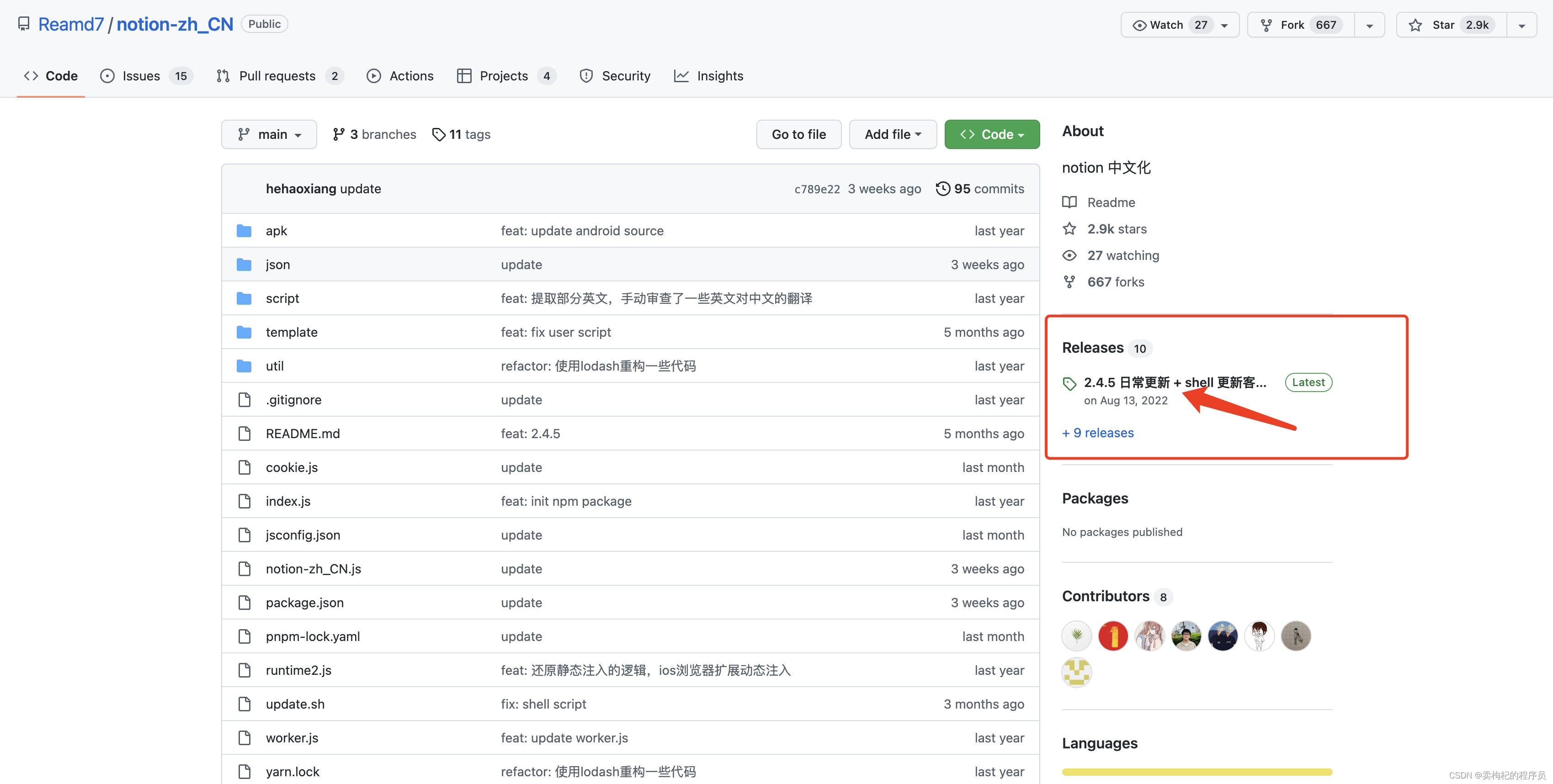1553x784 pixels.
Task: Open commit message 'fix: shell script'
Action: [543, 704]
